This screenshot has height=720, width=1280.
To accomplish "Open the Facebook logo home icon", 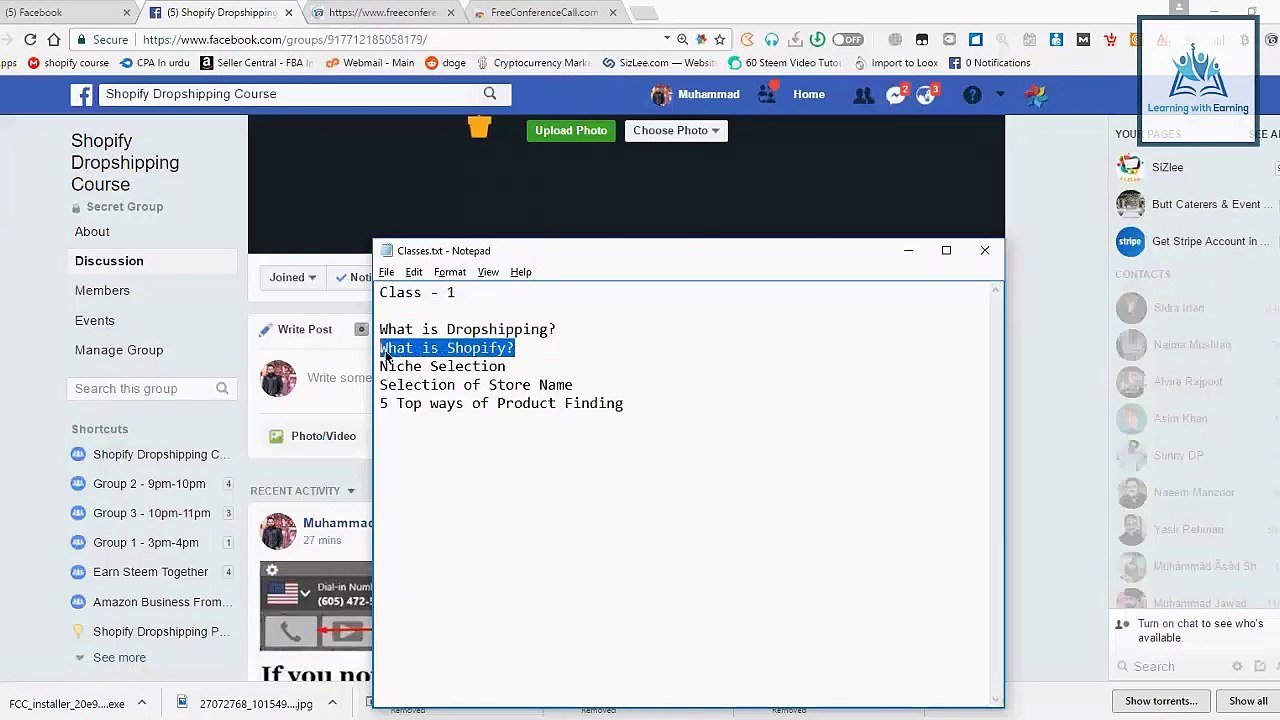I will [x=82, y=94].
